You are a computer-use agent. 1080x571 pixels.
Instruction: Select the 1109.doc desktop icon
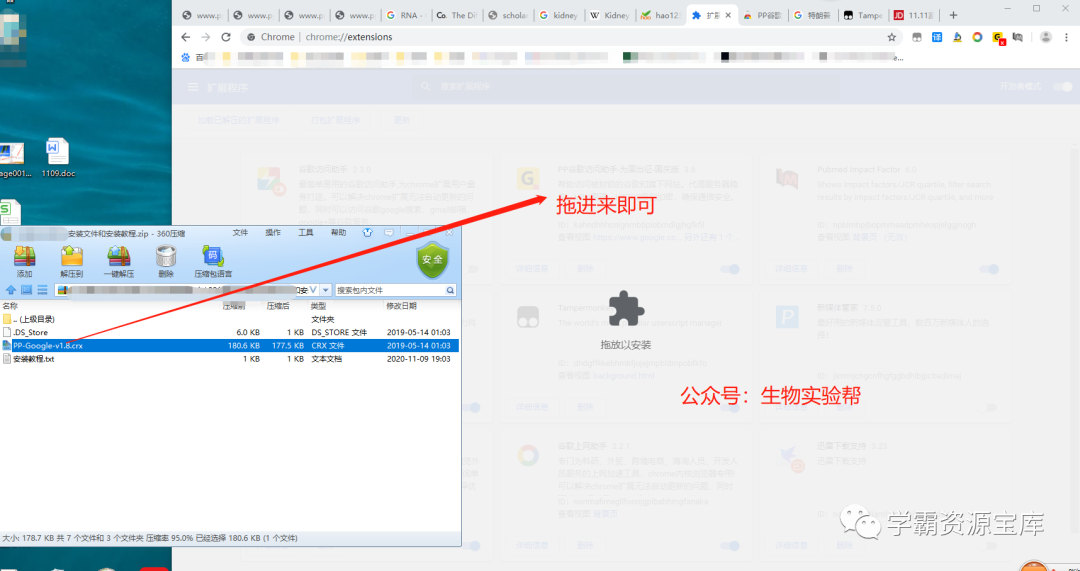click(58, 158)
